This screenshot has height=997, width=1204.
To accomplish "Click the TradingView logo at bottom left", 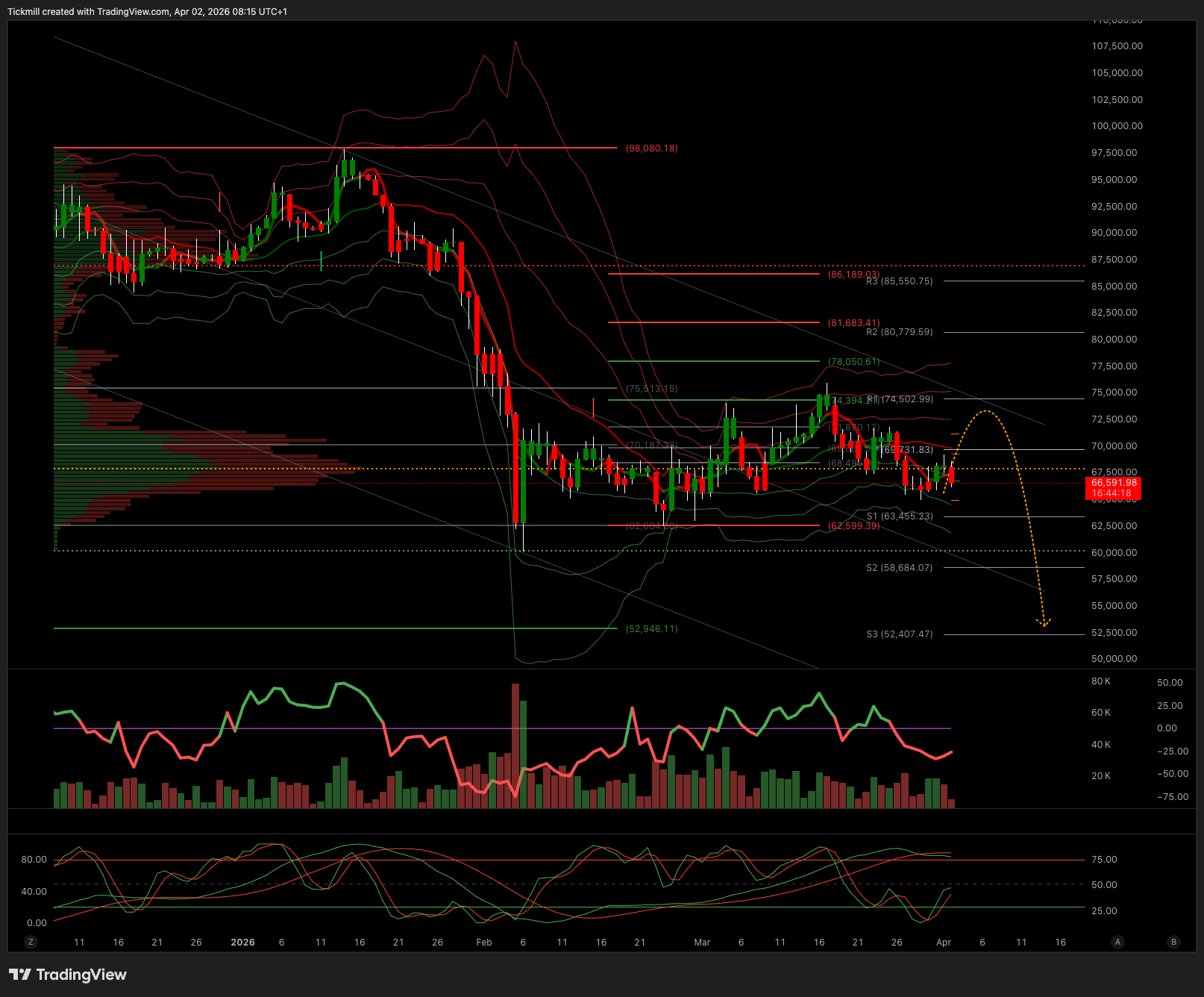I will (x=68, y=975).
